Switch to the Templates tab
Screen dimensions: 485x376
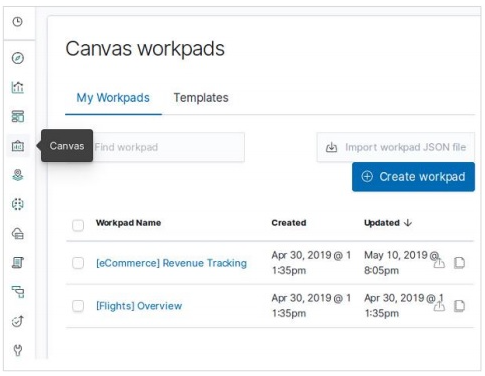pyautogui.click(x=201, y=98)
